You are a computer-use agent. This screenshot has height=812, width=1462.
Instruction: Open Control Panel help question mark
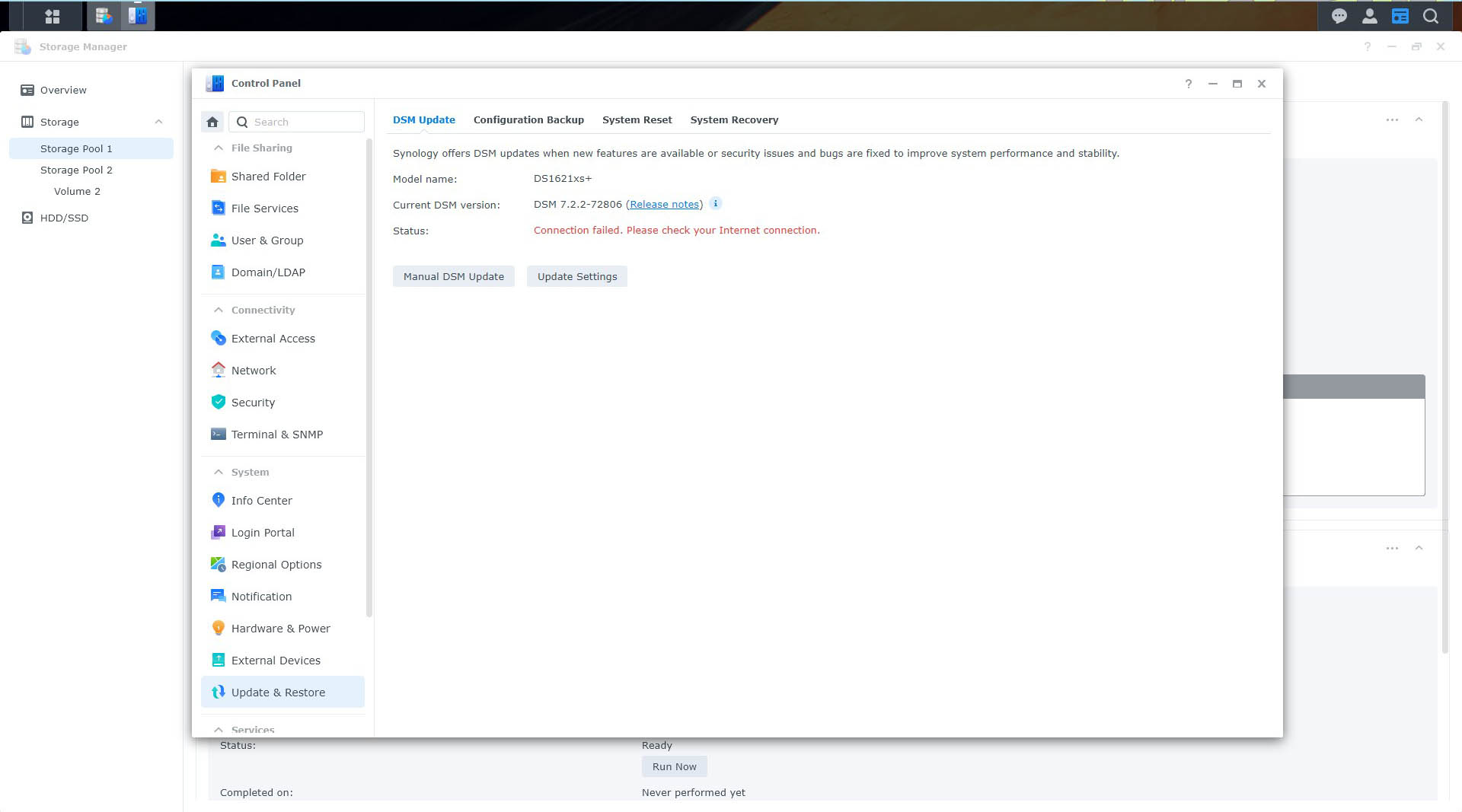[1188, 84]
